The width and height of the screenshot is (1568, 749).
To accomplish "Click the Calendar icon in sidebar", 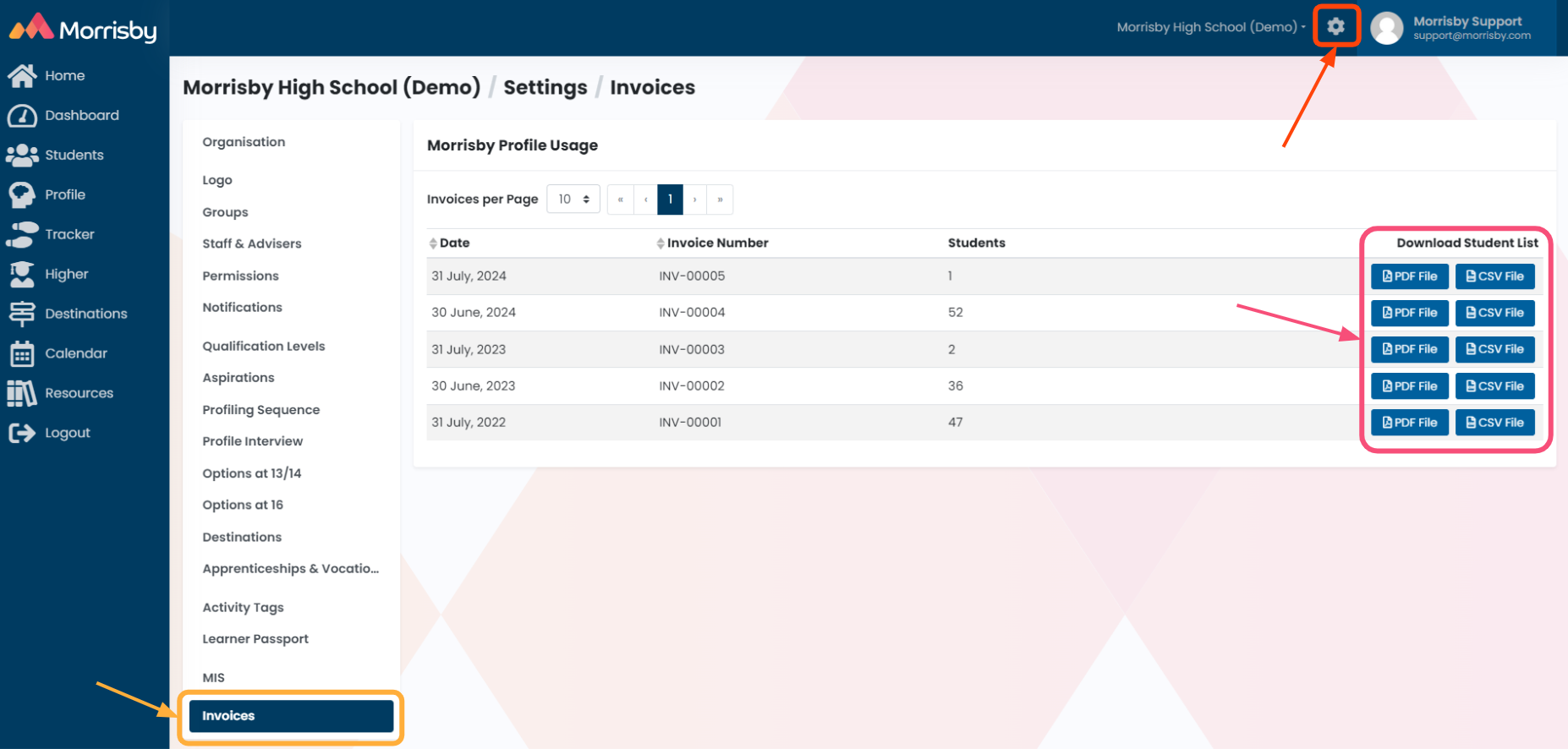I will pos(22,353).
